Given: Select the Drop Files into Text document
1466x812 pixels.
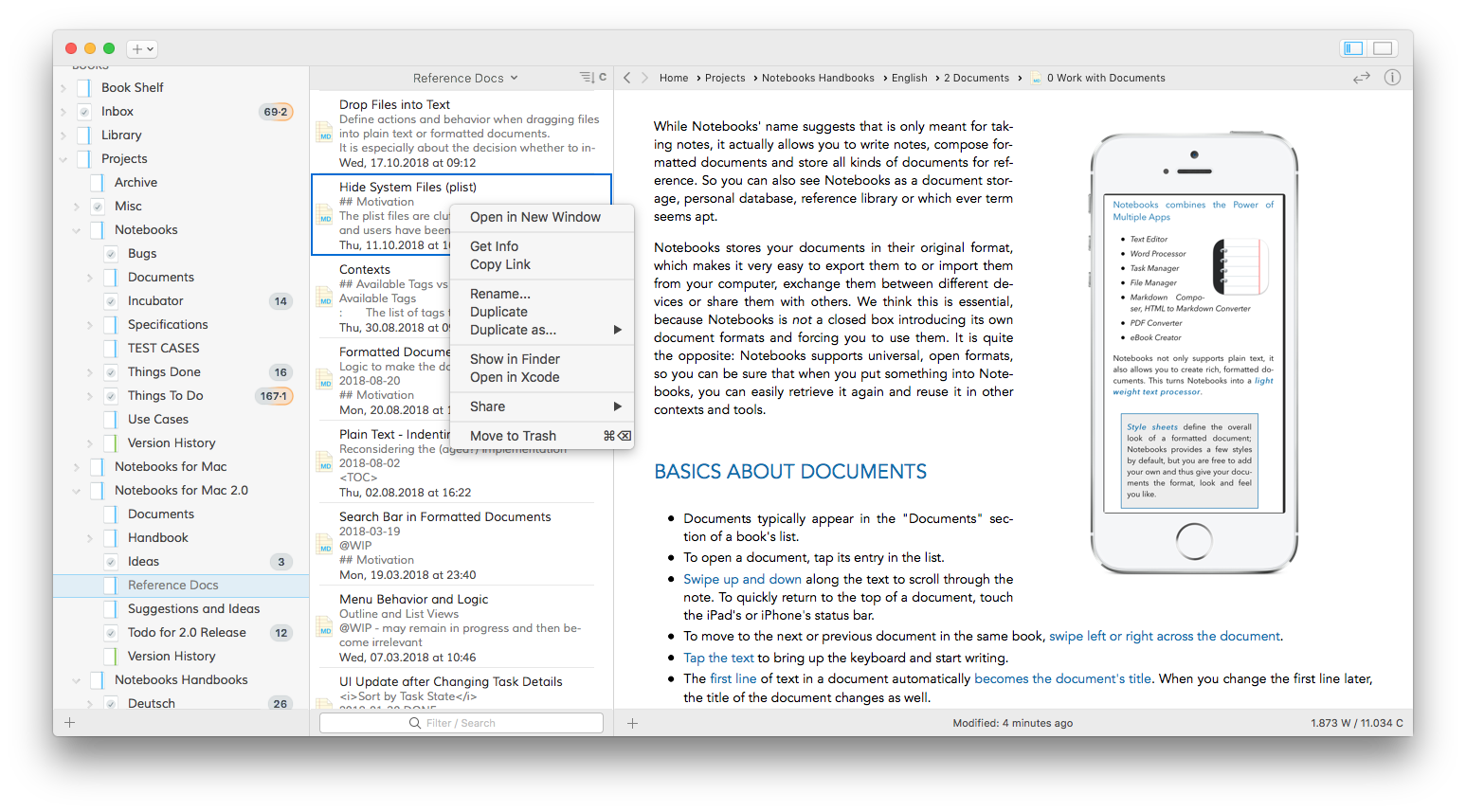Looking at the screenshot, I should pos(461,133).
